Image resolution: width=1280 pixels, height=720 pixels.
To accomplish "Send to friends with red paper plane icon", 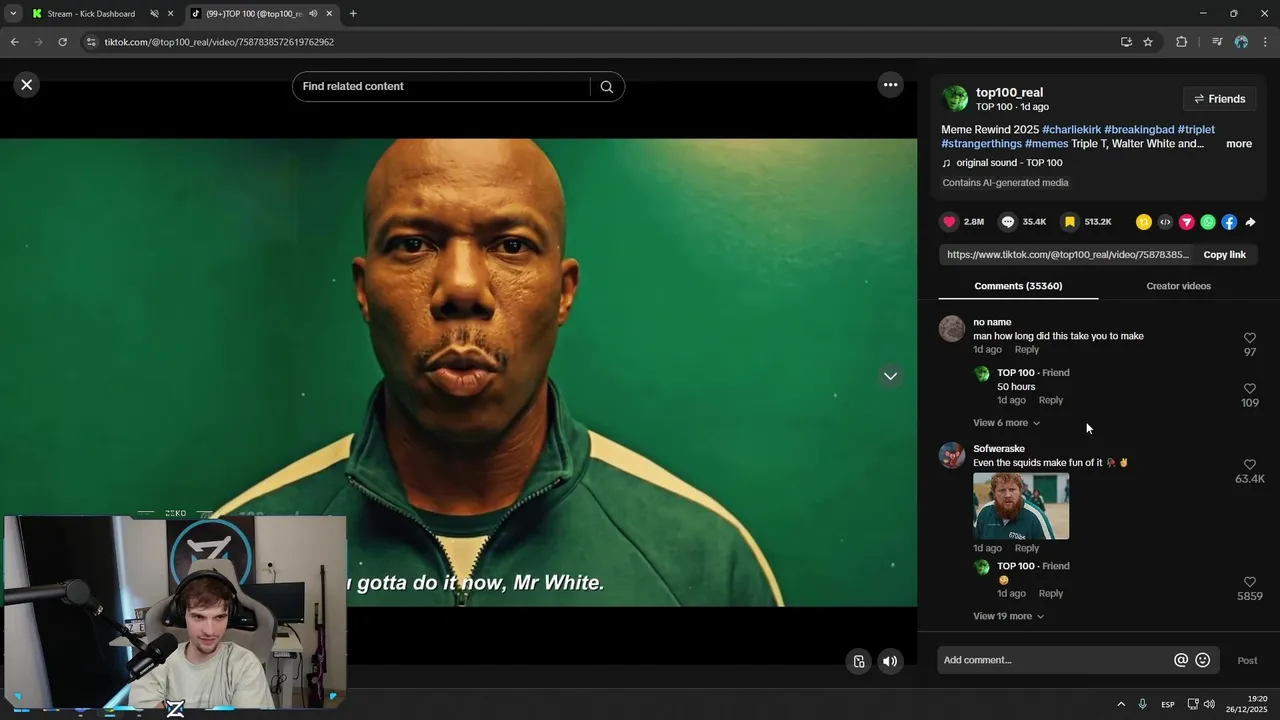I will point(1186,222).
